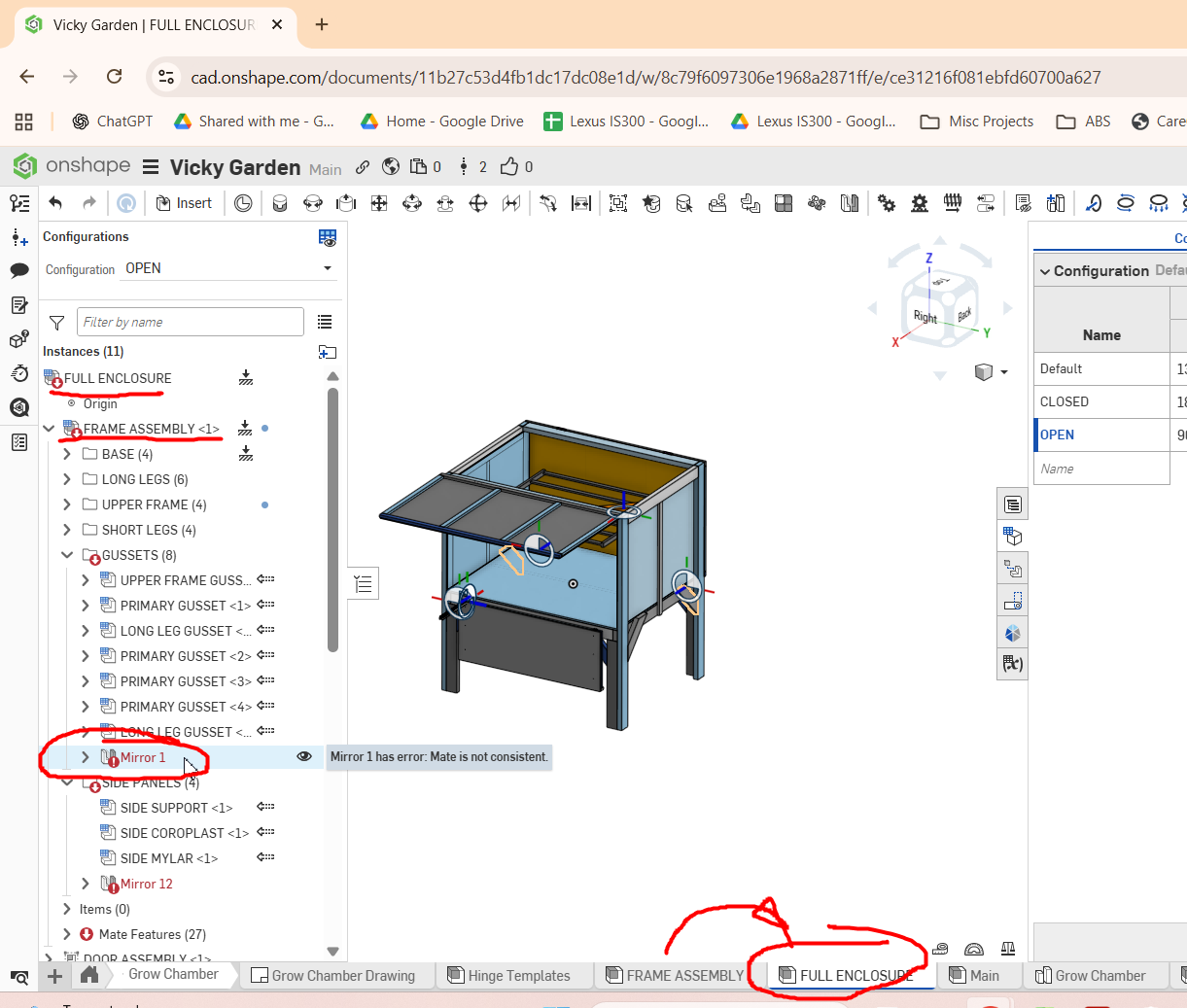The height and width of the screenshot is (1008, 1187).
Task: Click the Undo arrow in the toolbar
Action: pyautogui.click(x=55, y=203)
